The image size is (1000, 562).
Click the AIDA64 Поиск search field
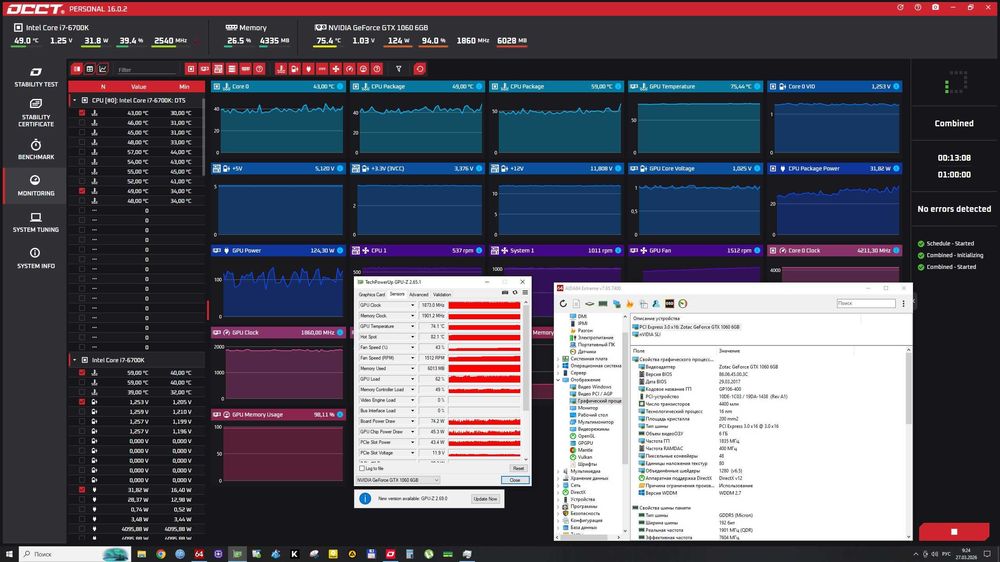coord(865,303)
